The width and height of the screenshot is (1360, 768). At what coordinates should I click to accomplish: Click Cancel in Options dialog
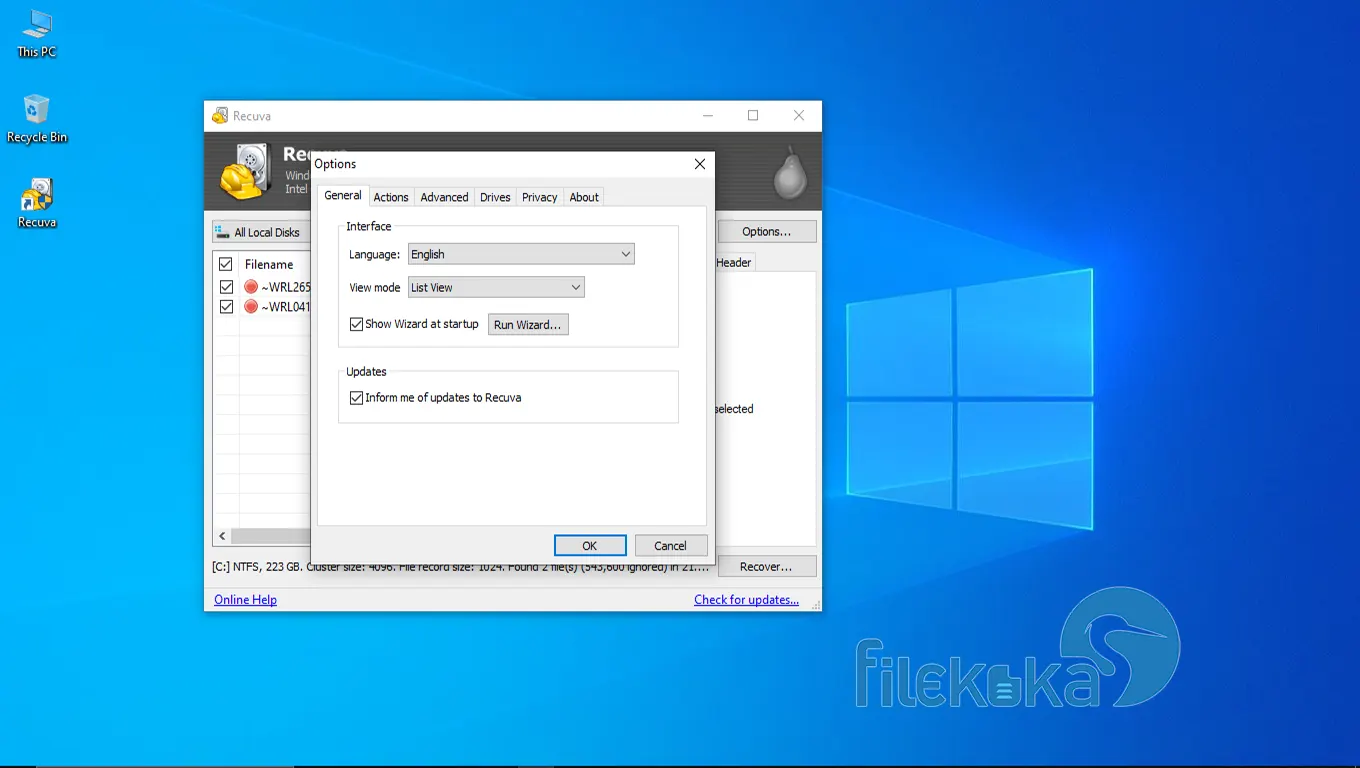(671, 546)
